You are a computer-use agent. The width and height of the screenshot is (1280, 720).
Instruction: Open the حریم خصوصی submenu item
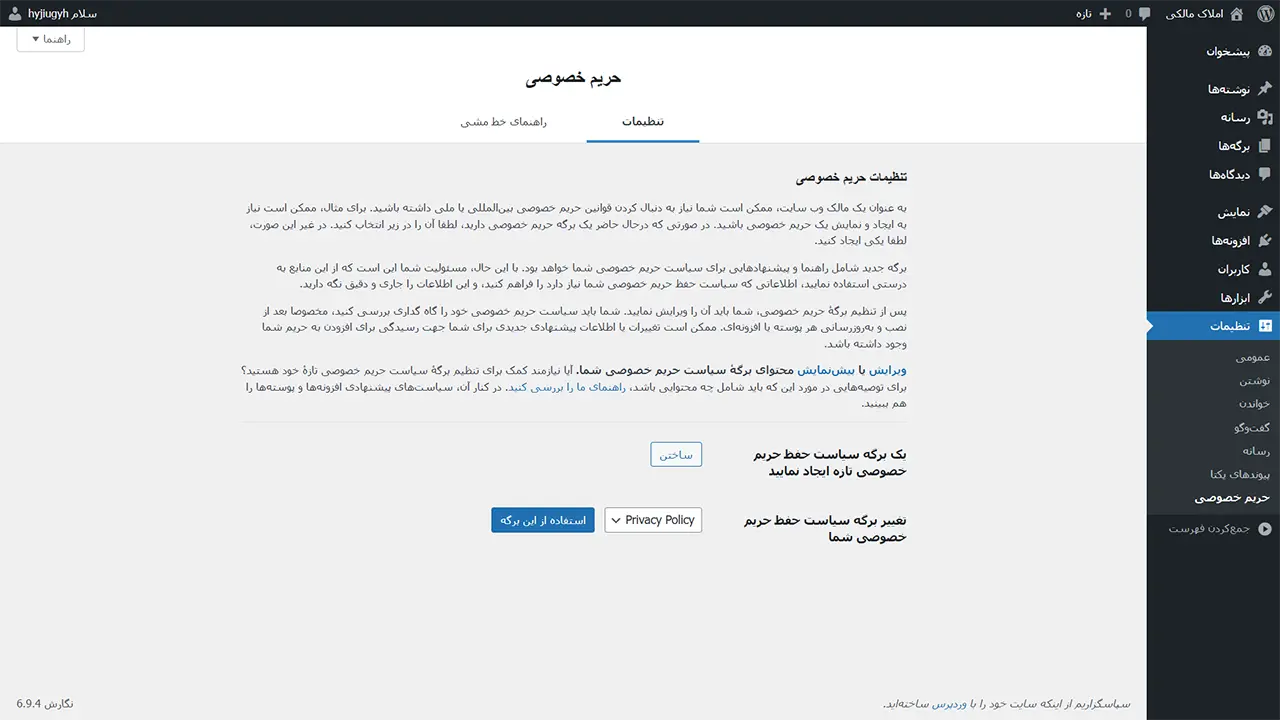[x=1232, y=497]
